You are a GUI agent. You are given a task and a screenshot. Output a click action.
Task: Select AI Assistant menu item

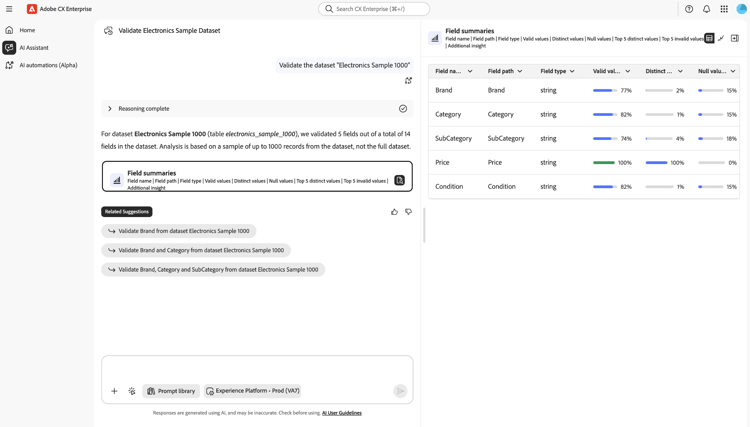point(34,48)
